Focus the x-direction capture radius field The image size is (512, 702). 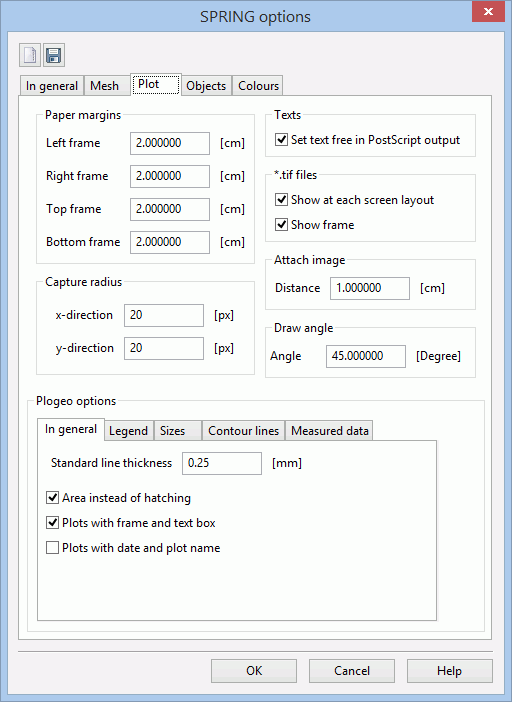[164, 315]
